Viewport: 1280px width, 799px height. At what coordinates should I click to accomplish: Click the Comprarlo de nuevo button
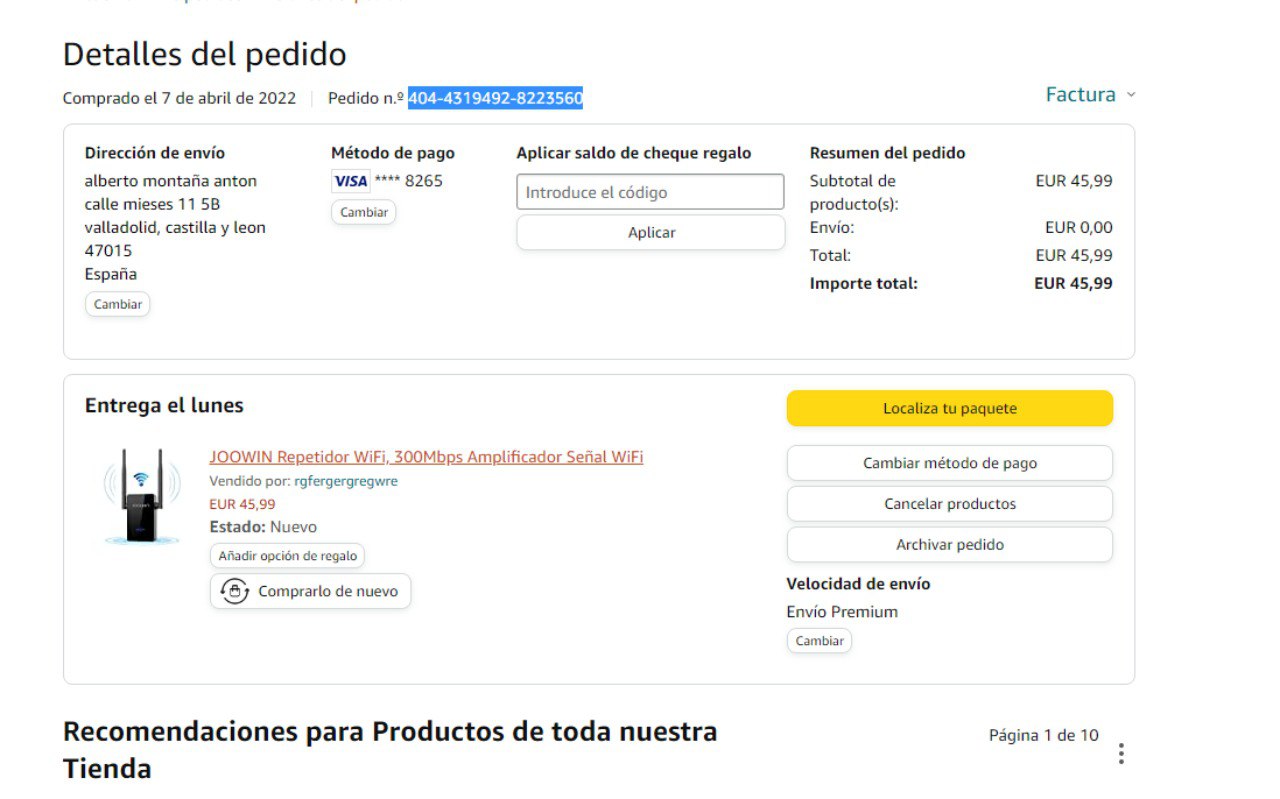point(310,591)
